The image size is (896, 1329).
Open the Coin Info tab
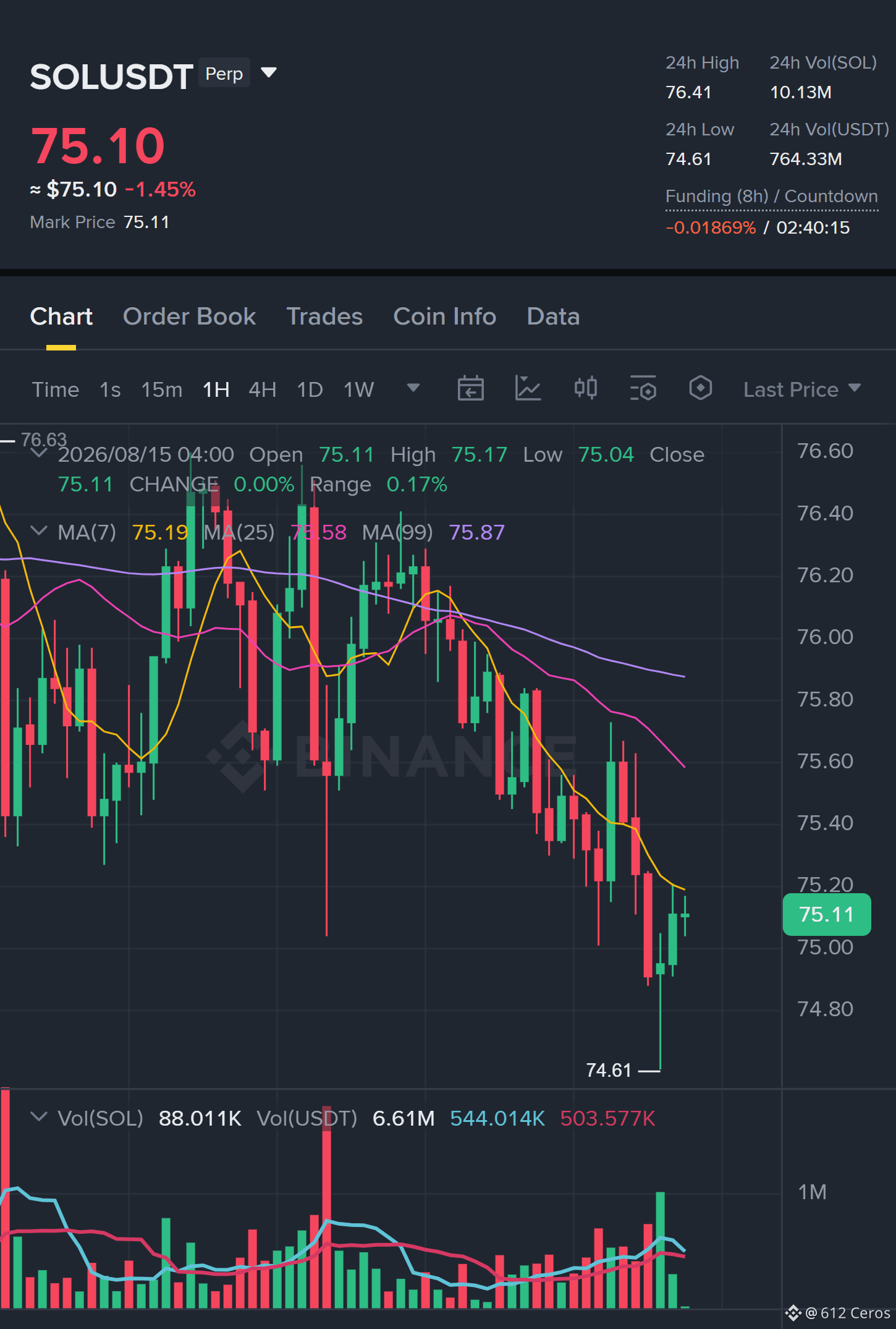point(445,316)
